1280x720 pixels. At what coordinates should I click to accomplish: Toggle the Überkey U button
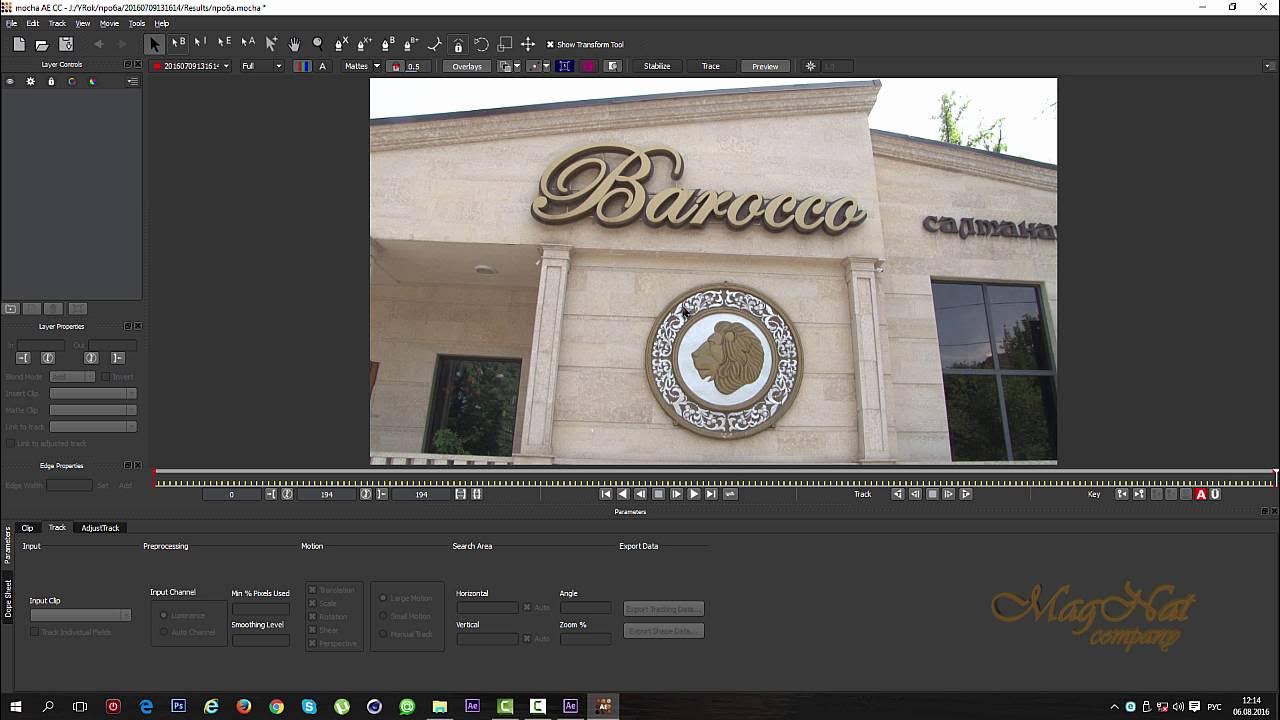[x=1215, y=494]
